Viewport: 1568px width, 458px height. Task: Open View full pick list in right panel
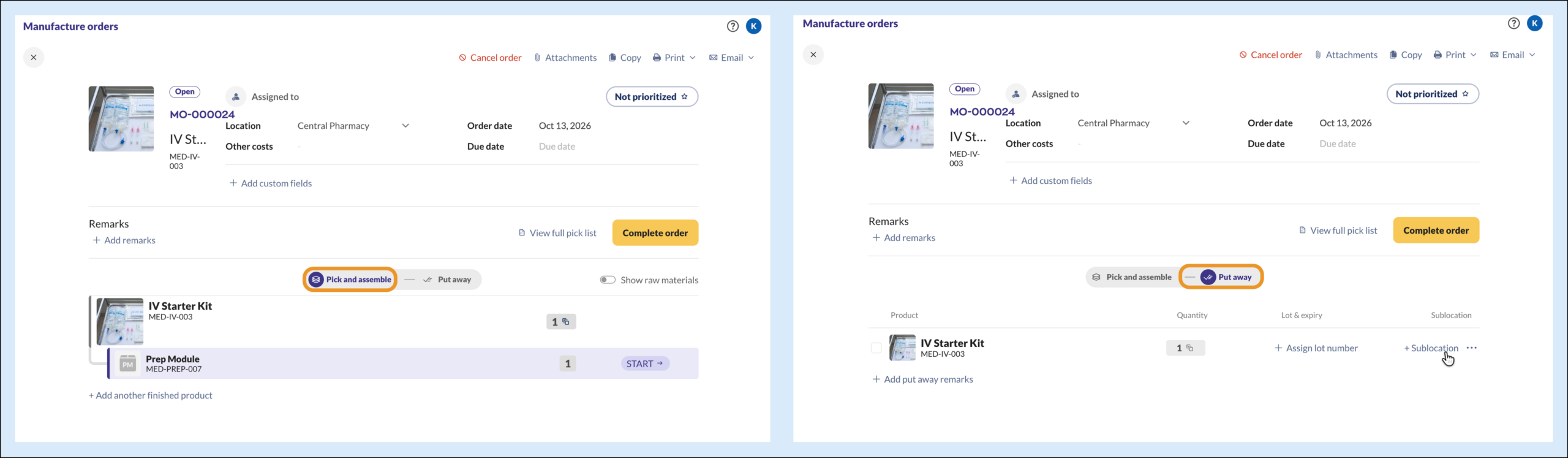pos(1338,231)
